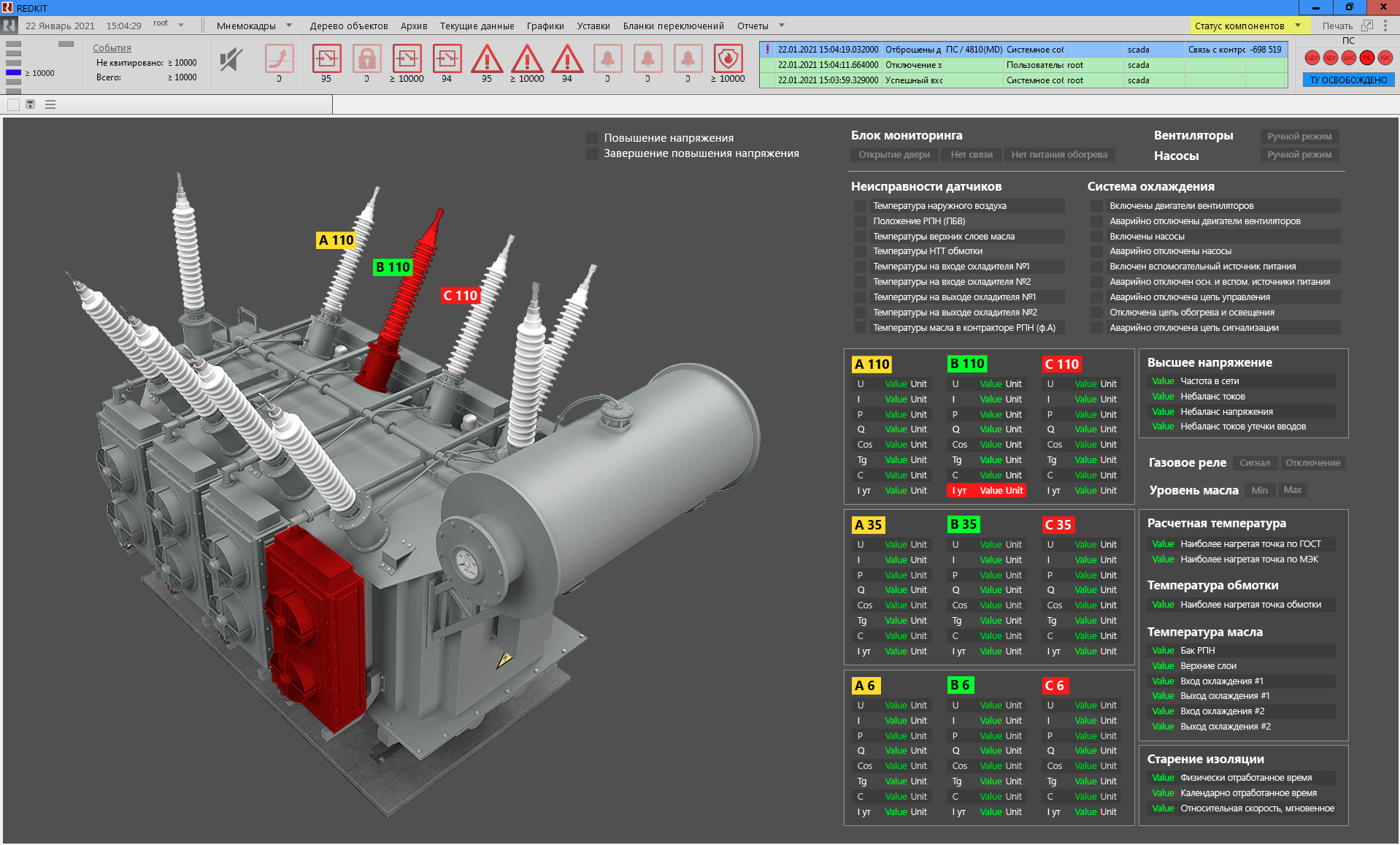Image resolution: width=1400 pixels, height=845 pixels.
Task: Click the padlock blocking icon
Action: click(x=366, y=58)
